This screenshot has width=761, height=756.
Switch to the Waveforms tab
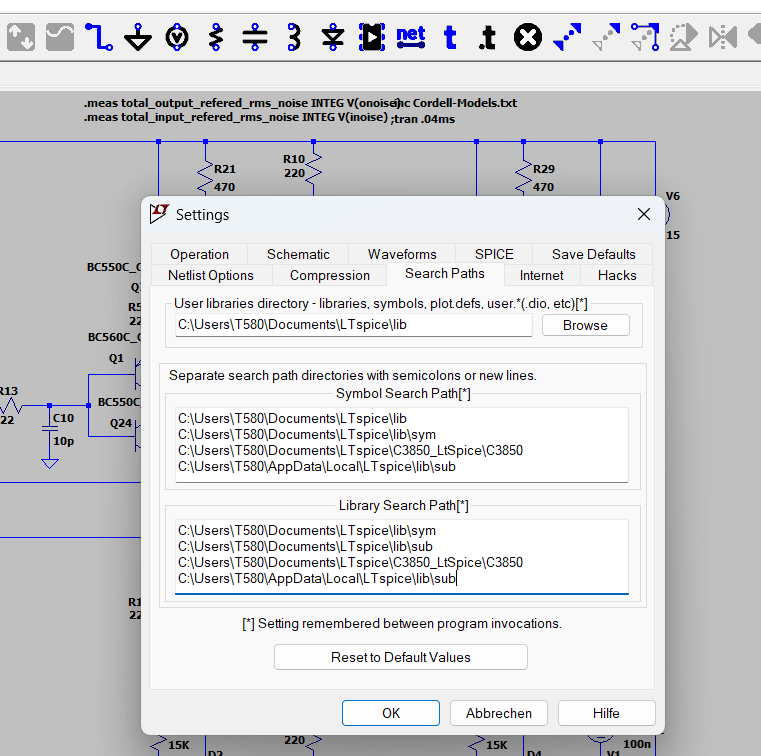[402, 254]
